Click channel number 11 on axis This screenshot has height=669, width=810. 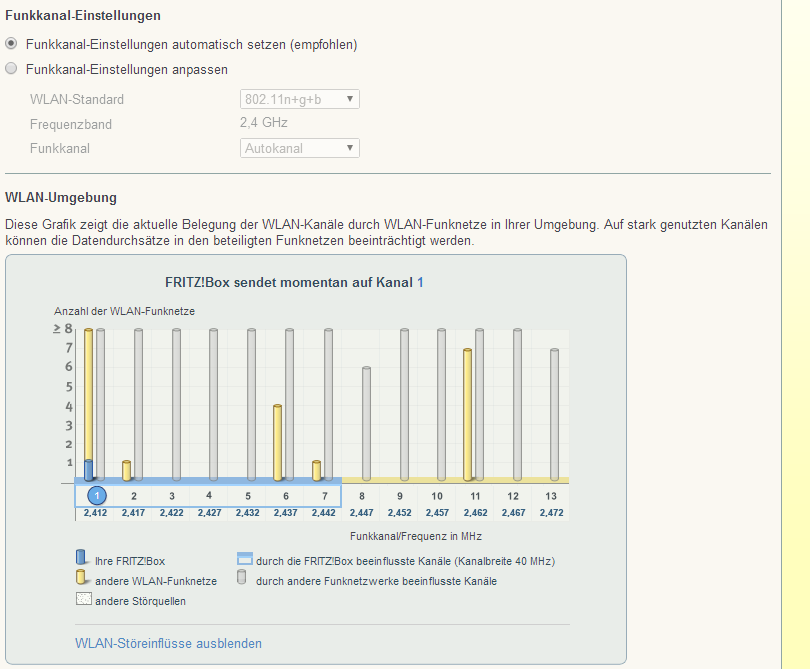click(x=475, y=496)
